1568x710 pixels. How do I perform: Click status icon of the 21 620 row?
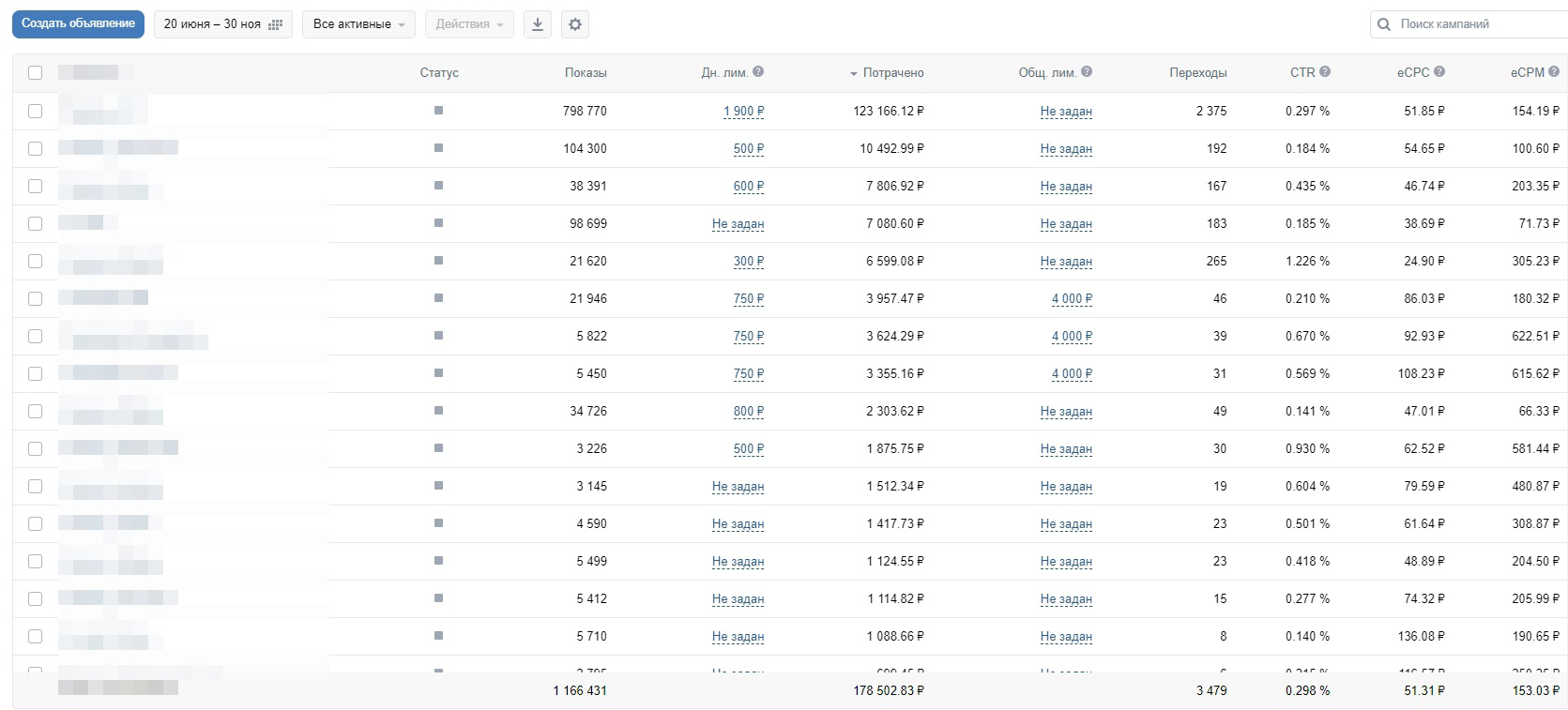coord(438,261)
